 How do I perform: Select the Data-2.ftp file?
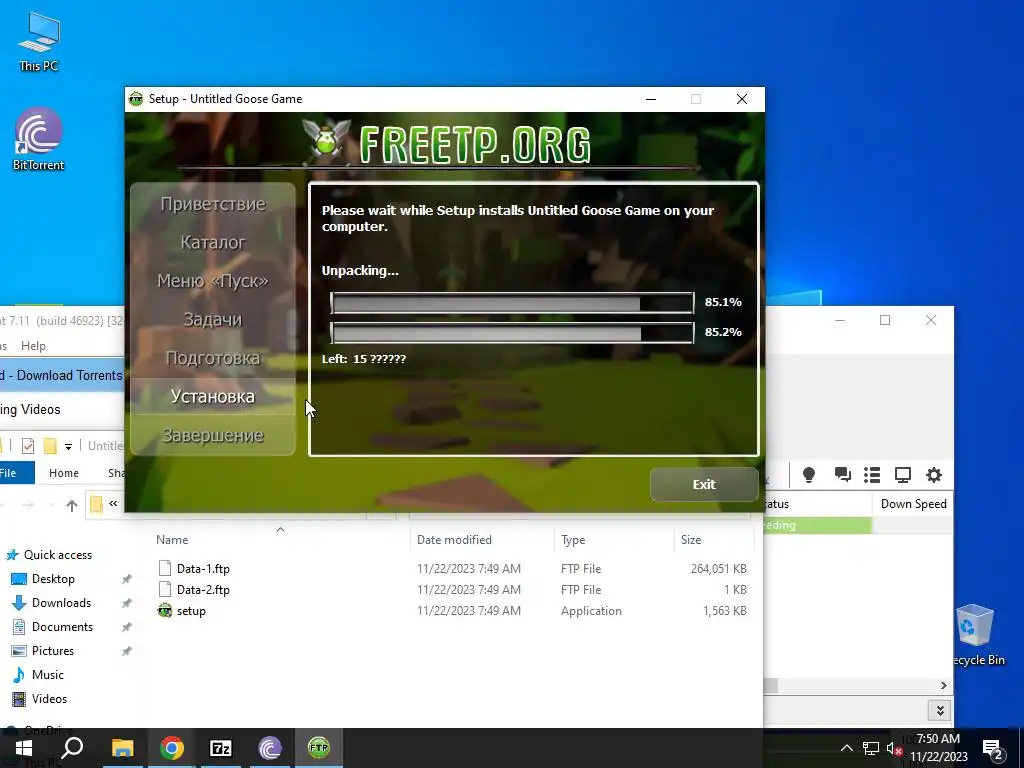click(x=203, y=590)
